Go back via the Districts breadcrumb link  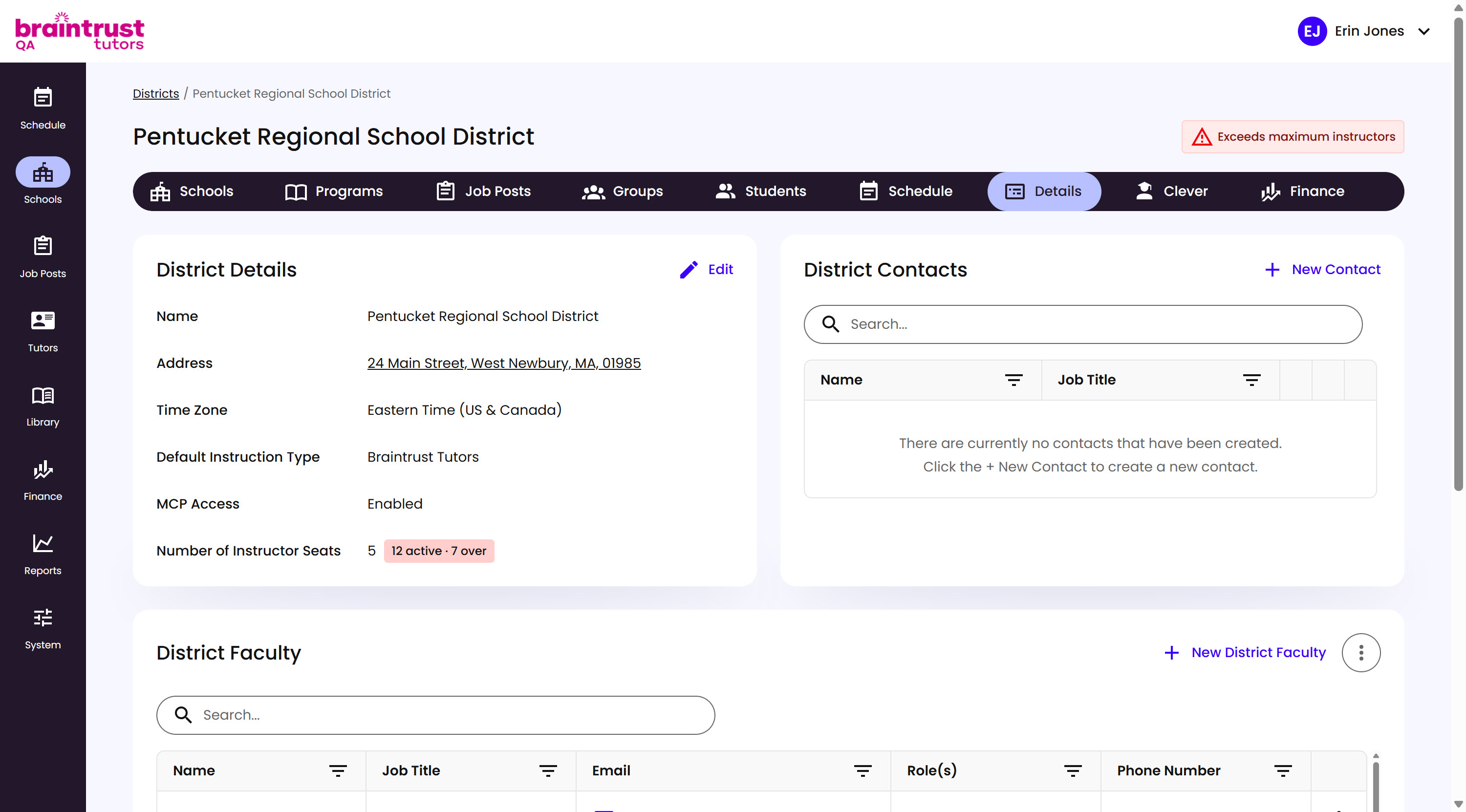pos(156,93)
